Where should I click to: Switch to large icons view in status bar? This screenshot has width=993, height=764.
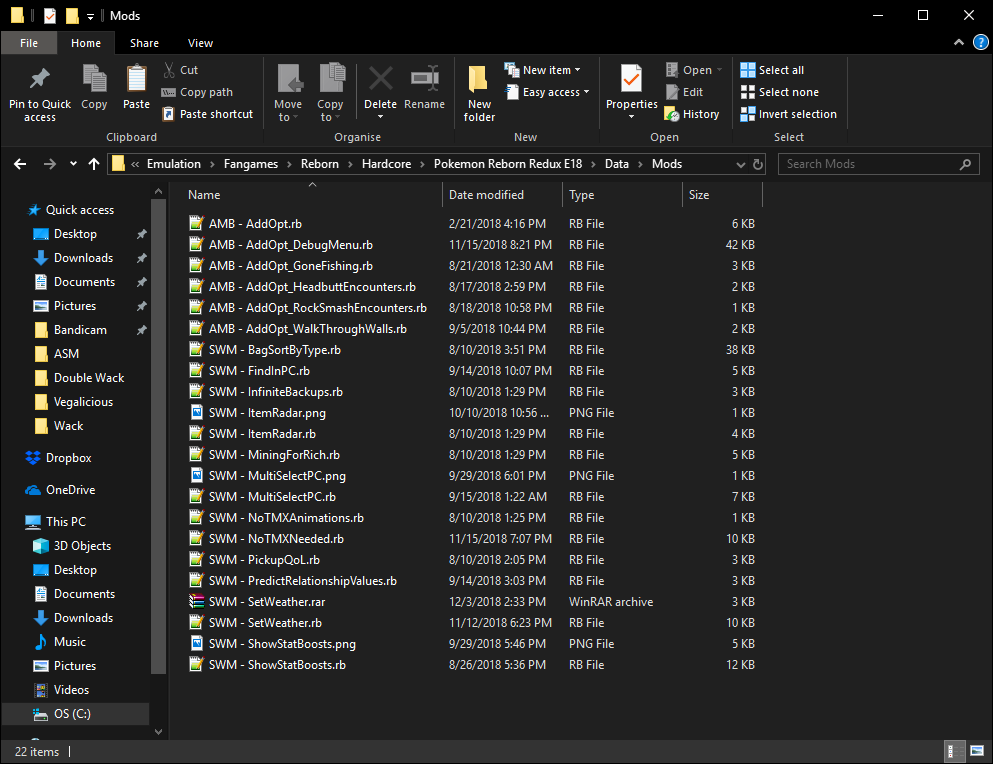[x=977, y=751]
